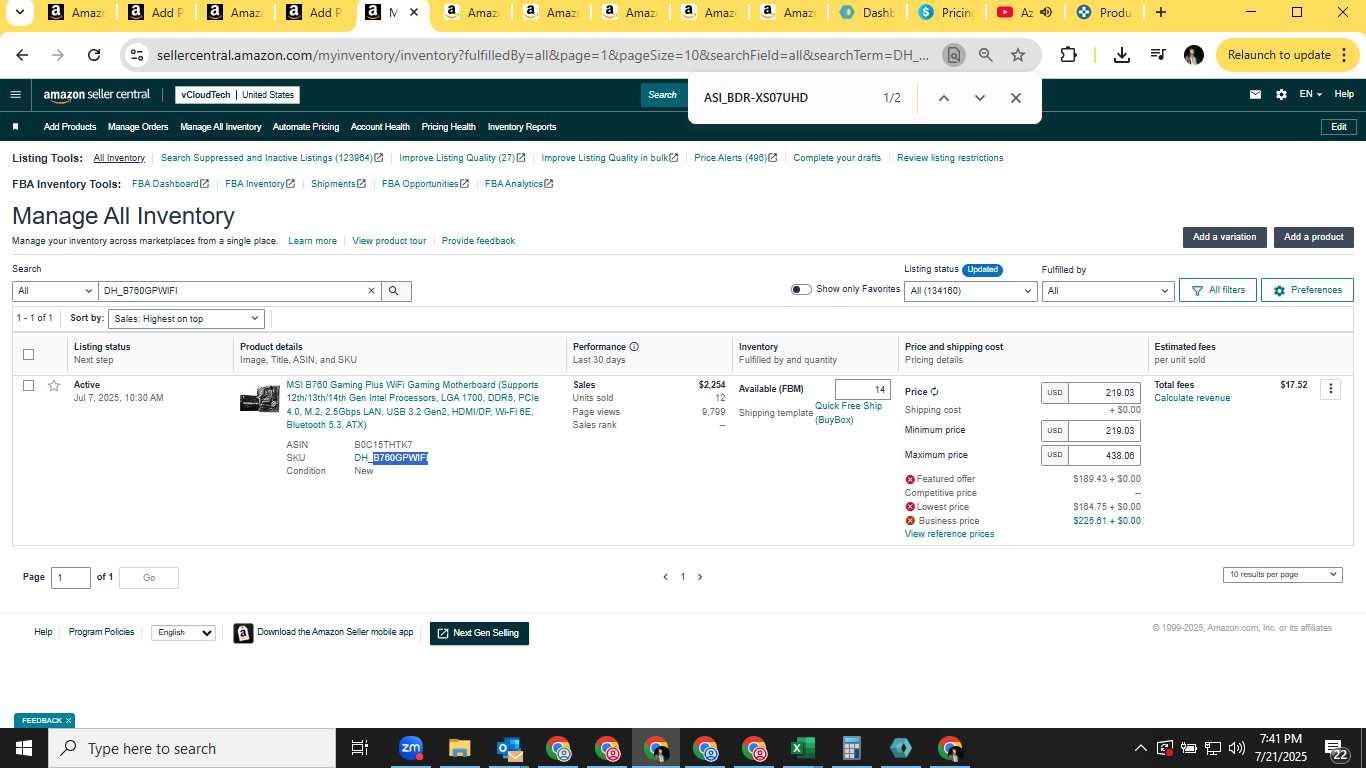Bookmark this page with the star icon
The image size is (1366, 768).
(x=1018, y=55)
